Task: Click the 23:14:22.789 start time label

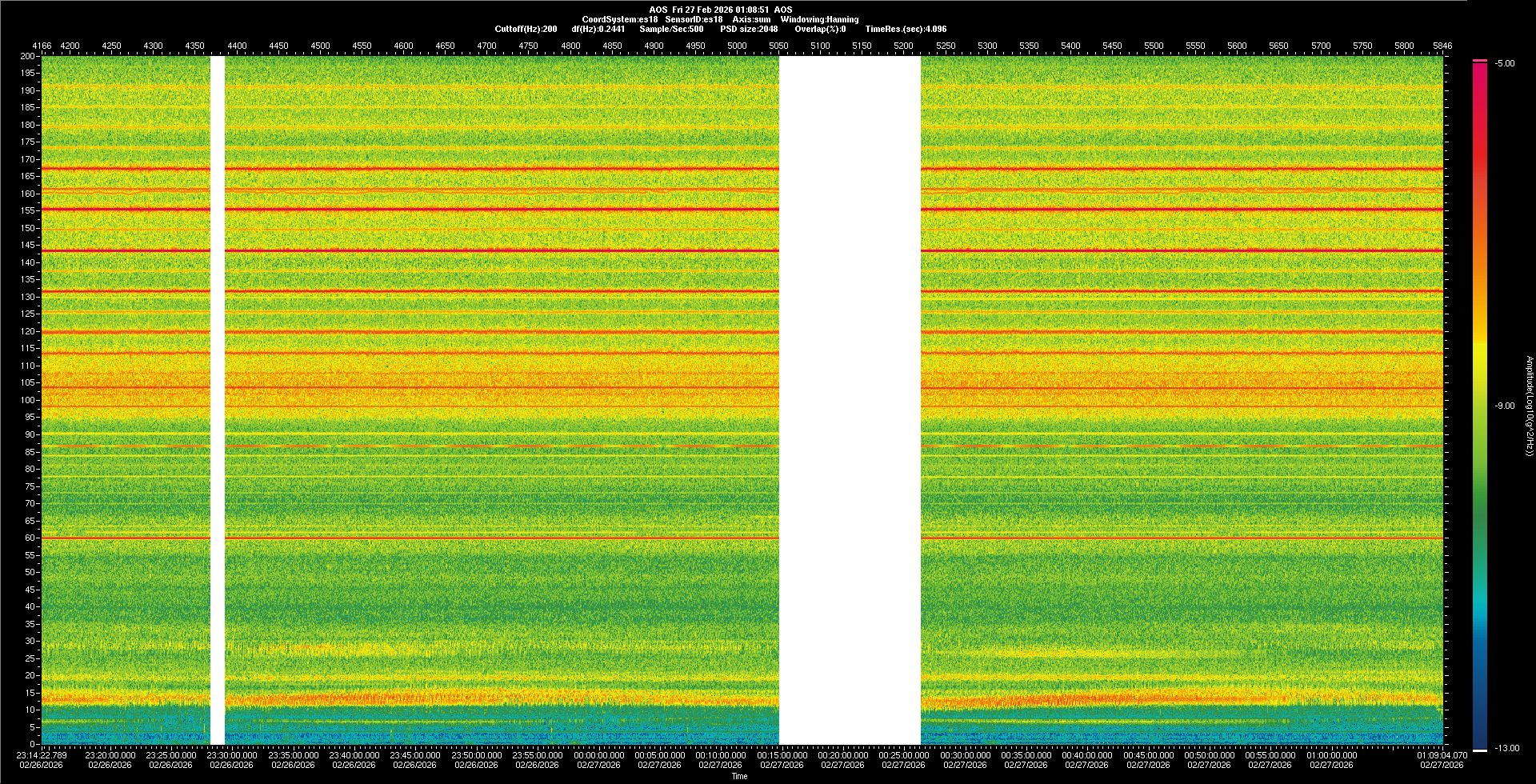Action: [x=42, y=755]
